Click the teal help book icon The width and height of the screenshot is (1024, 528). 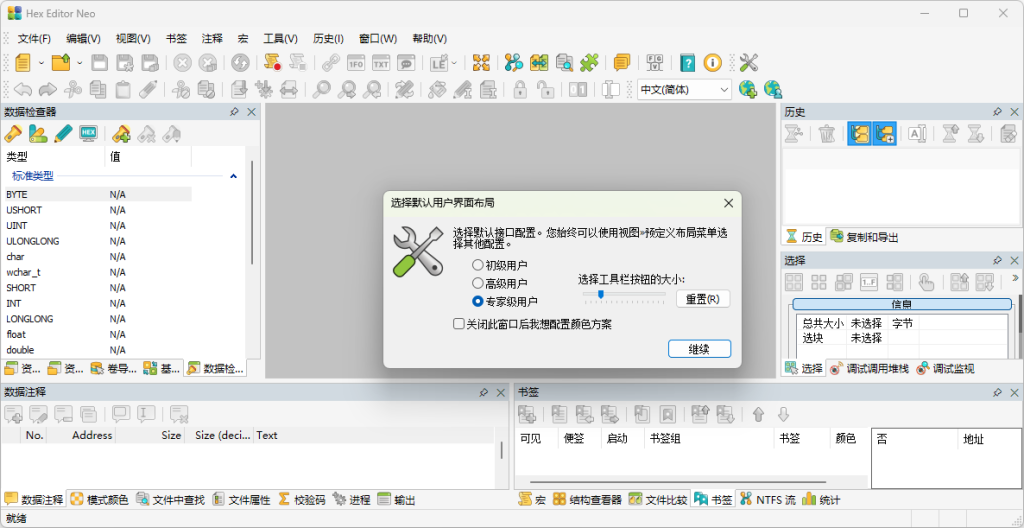687,63
